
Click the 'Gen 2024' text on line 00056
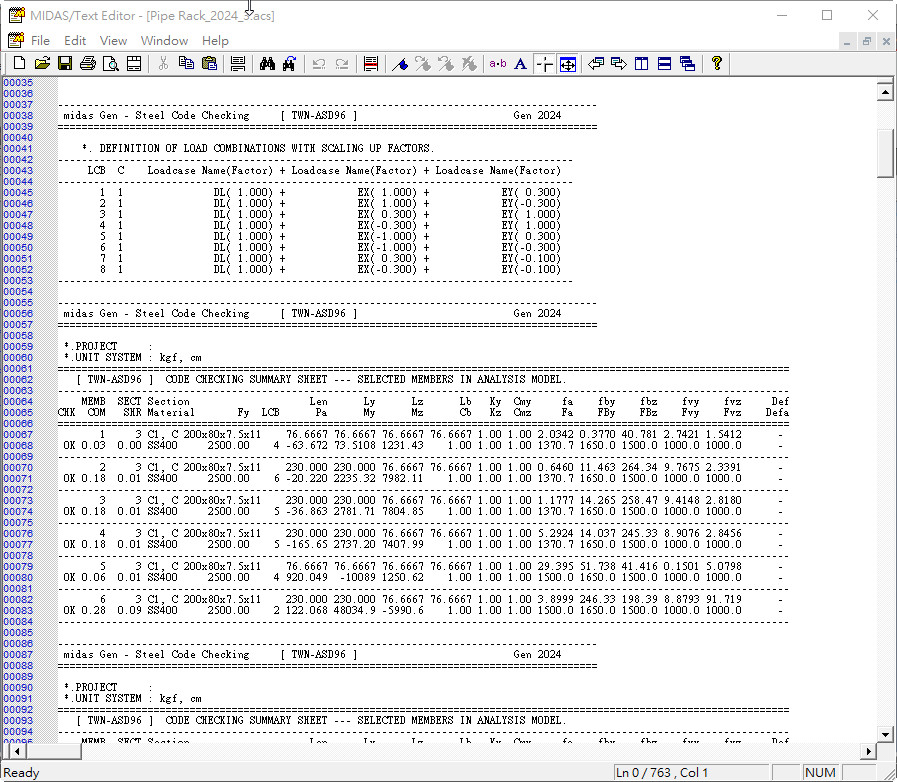[x=537, y=313]
